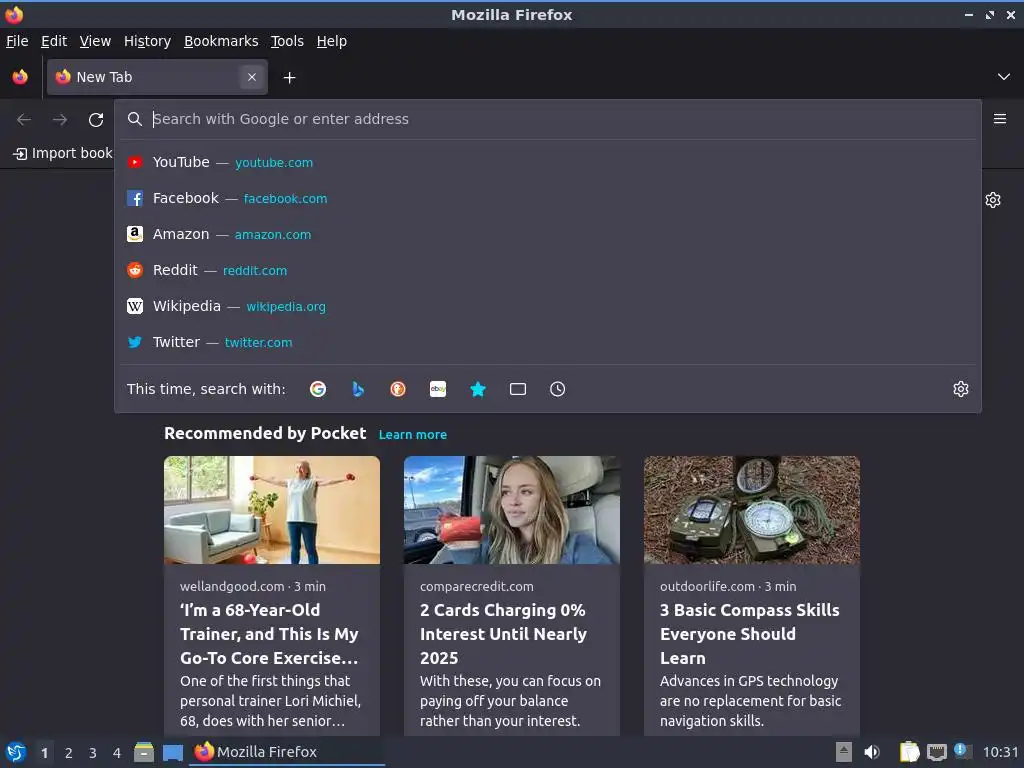
Task: Open the History menu
Action: coord(148,41)
